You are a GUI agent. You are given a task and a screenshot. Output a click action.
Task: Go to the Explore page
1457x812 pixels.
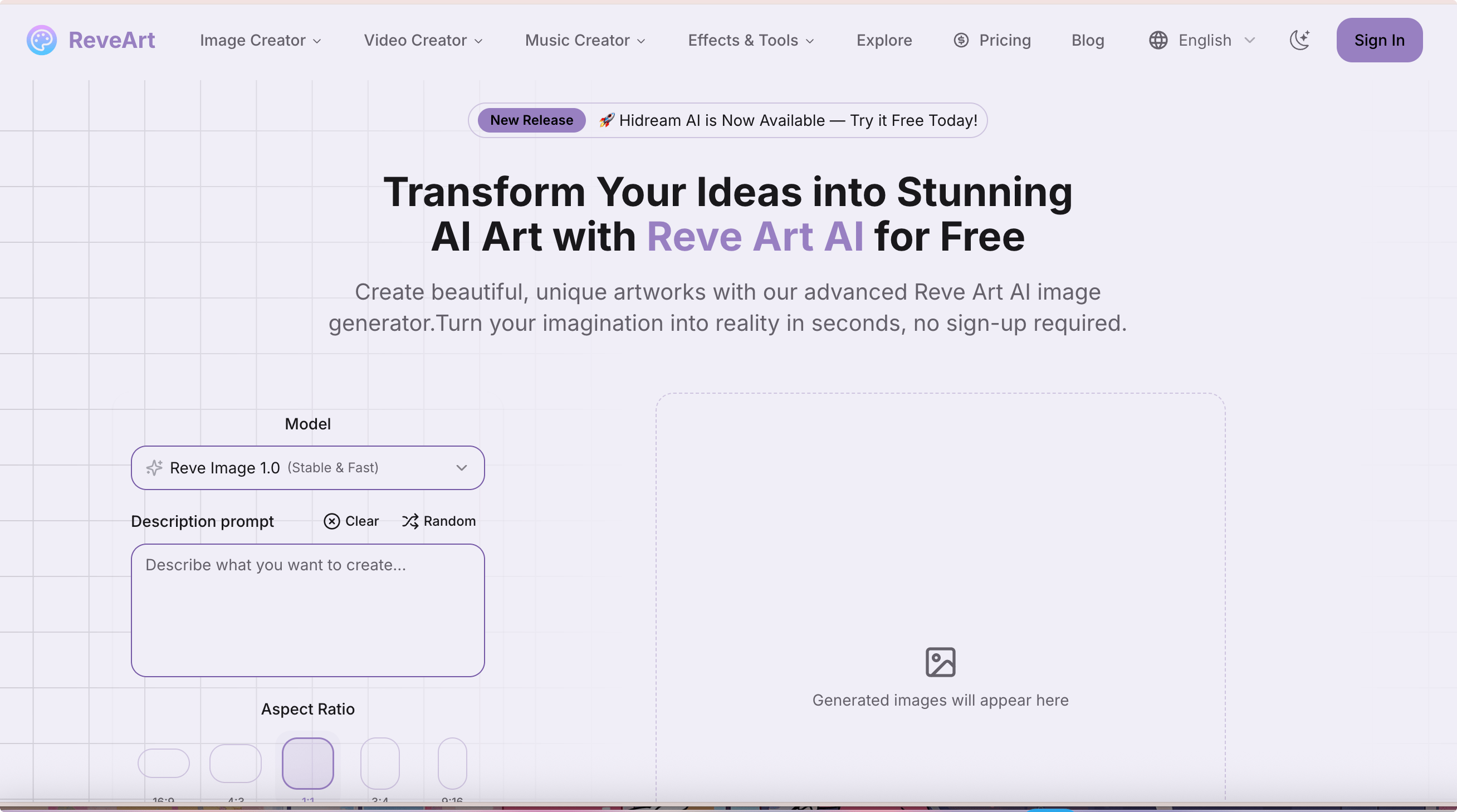(884, 40)
